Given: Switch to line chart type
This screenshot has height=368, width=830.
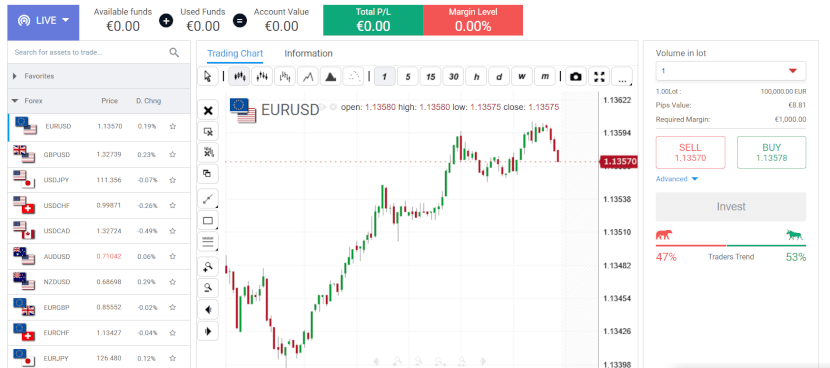Looking at the screenshot, I should click(308, 77).
